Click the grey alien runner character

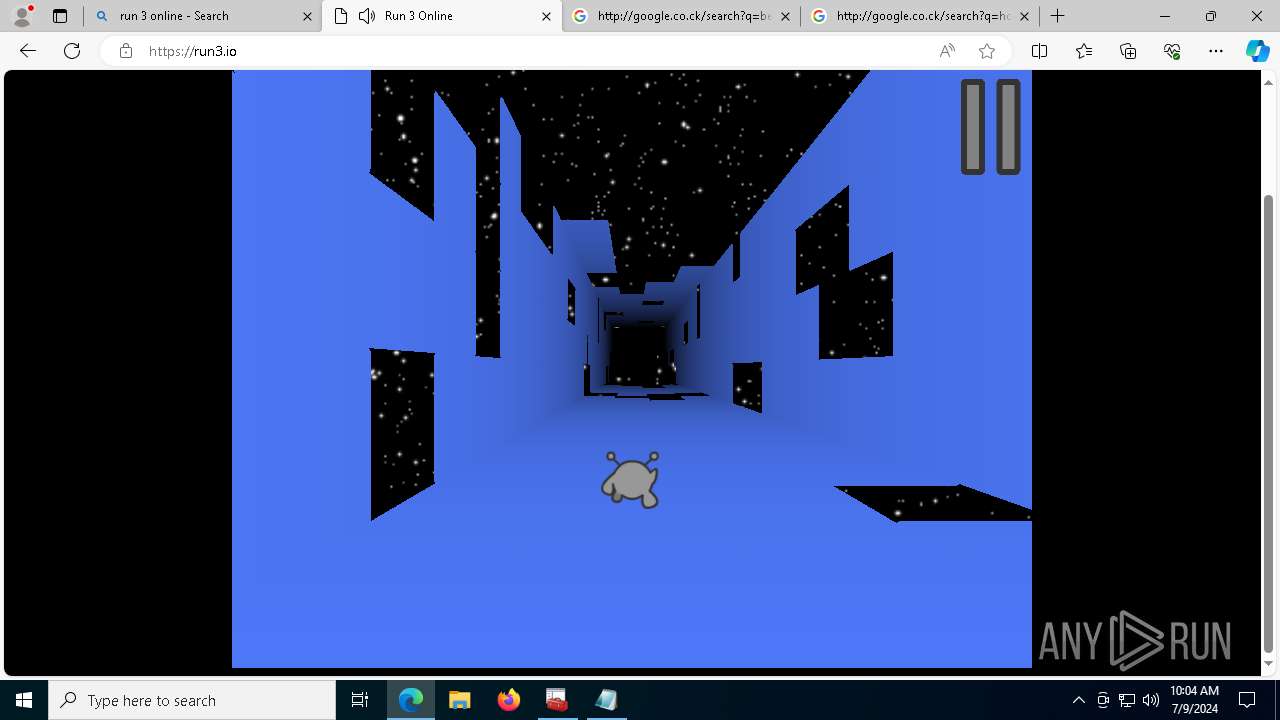tap(631, 480)
